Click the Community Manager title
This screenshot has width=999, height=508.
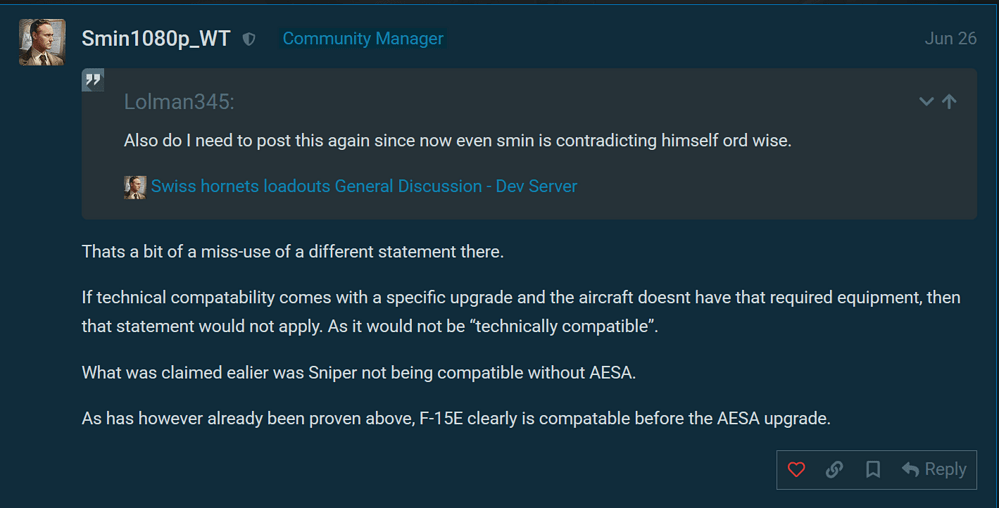[363, 39]
